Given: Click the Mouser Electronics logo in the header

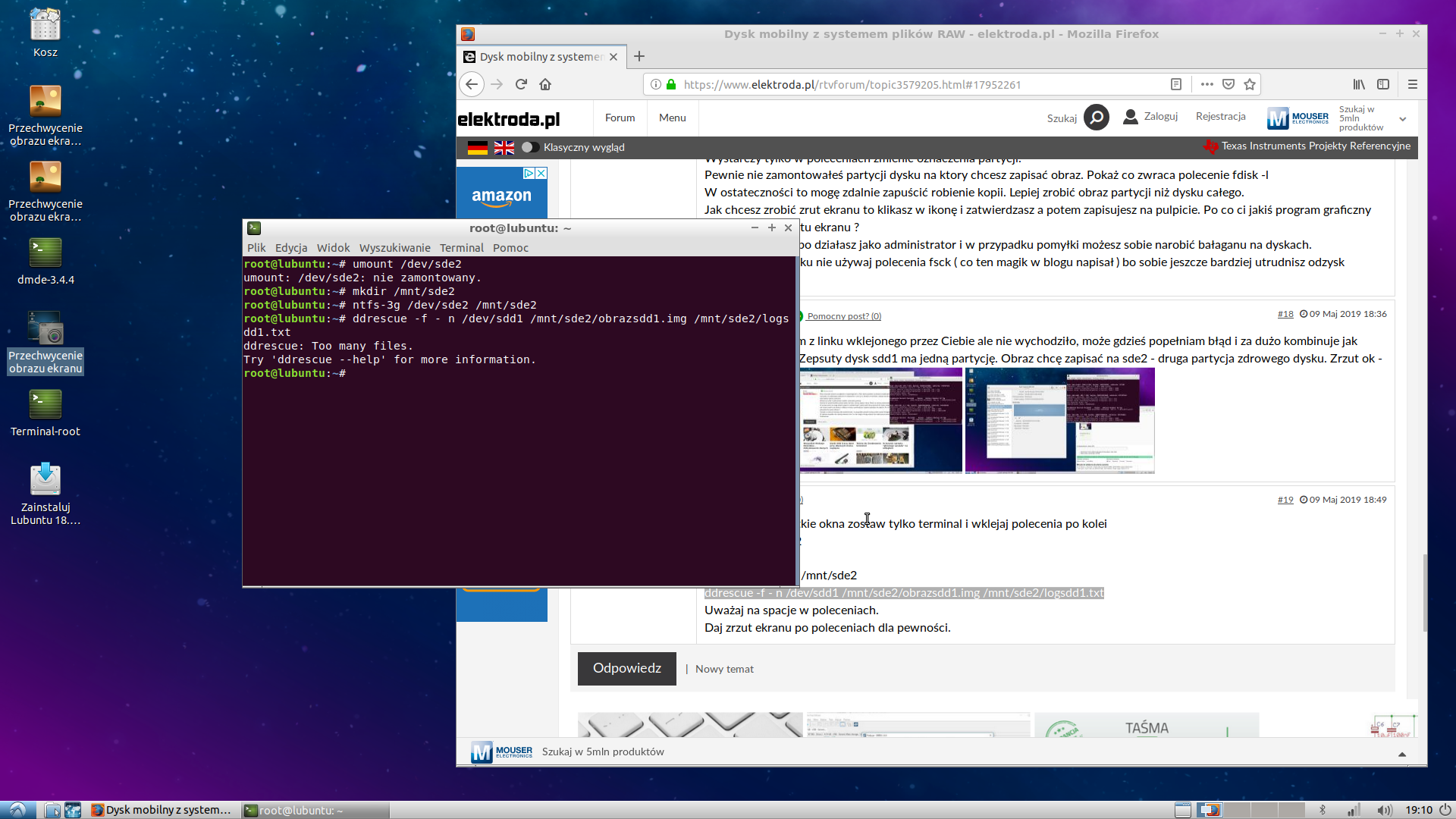Looking at the screenshot, I should coord(1298,118).
